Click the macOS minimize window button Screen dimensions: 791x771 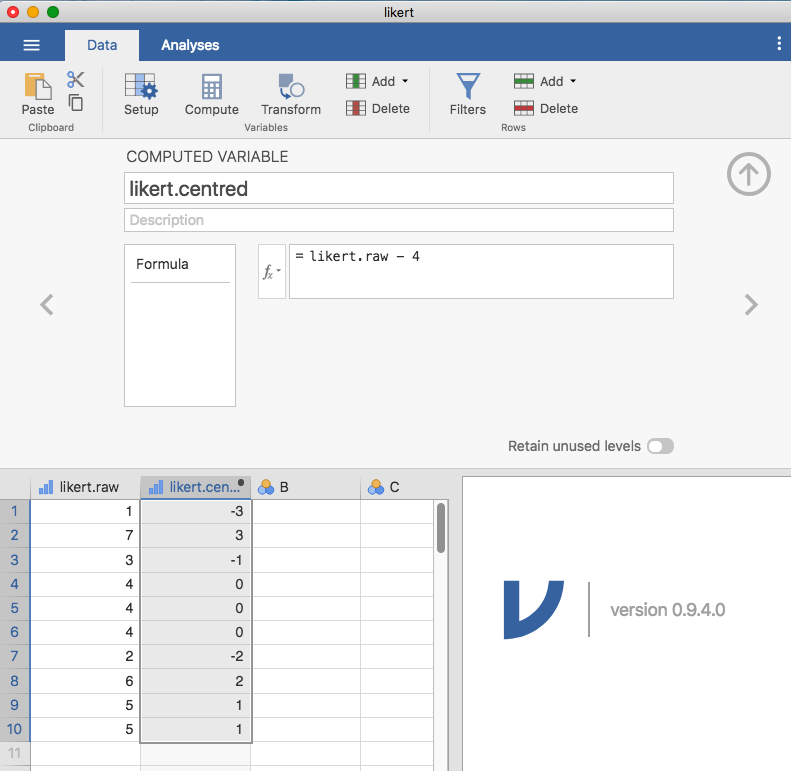tap(33, 12)
